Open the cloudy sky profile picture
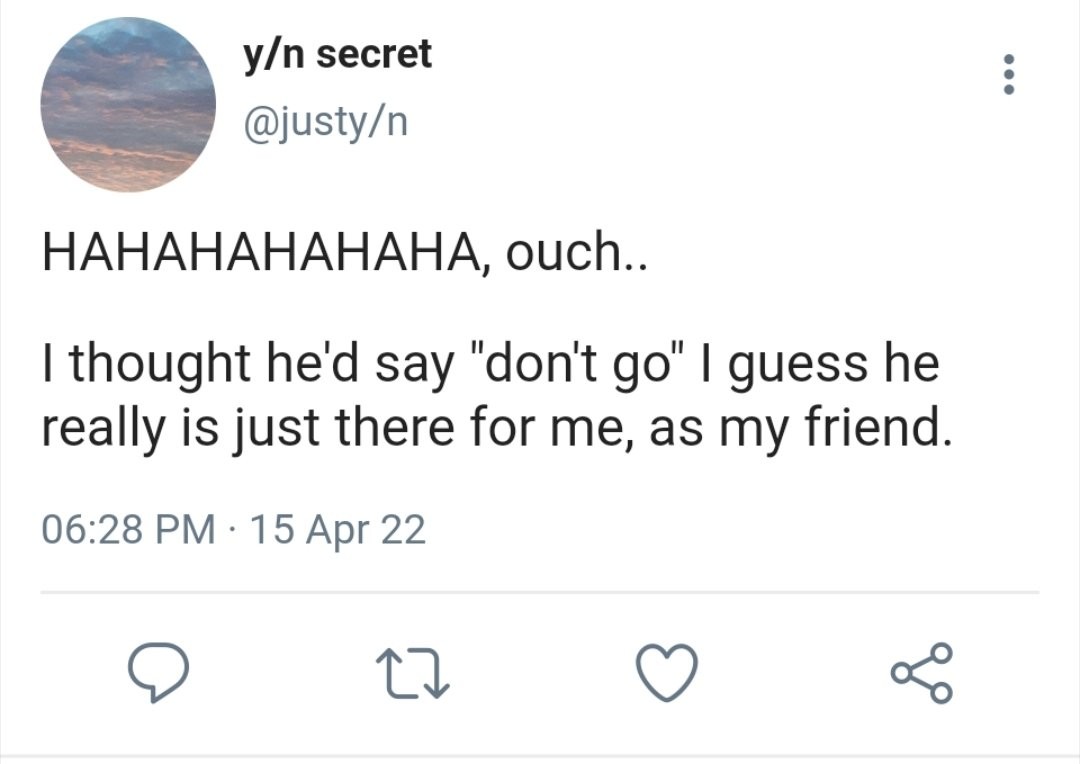 [x=128, y=105]
